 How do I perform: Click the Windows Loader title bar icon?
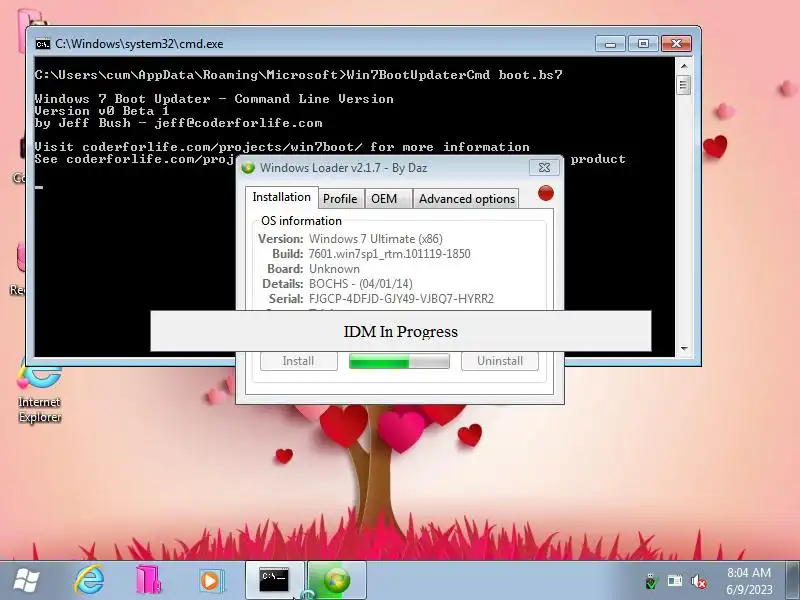(x=248, y=168)
